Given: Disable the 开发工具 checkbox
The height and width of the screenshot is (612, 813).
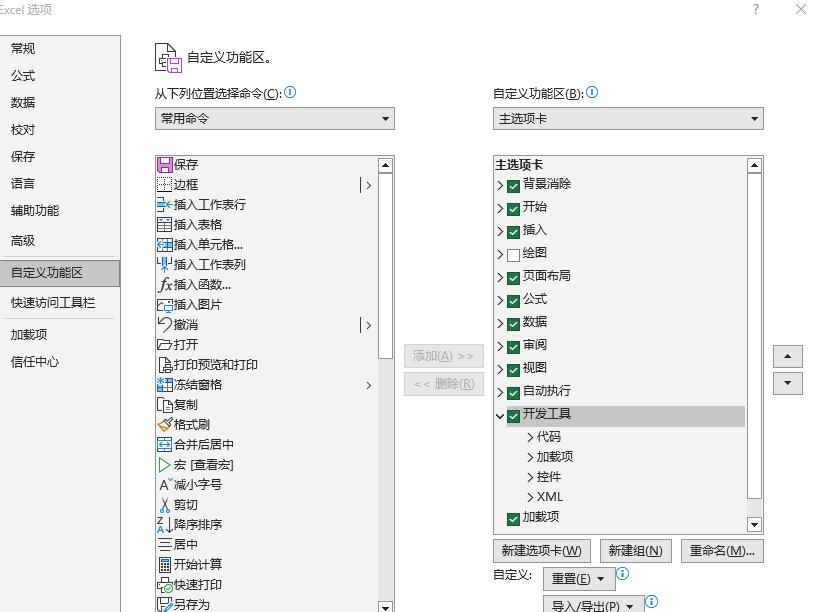Looking at the screenshot, I should tap(513, 416).
